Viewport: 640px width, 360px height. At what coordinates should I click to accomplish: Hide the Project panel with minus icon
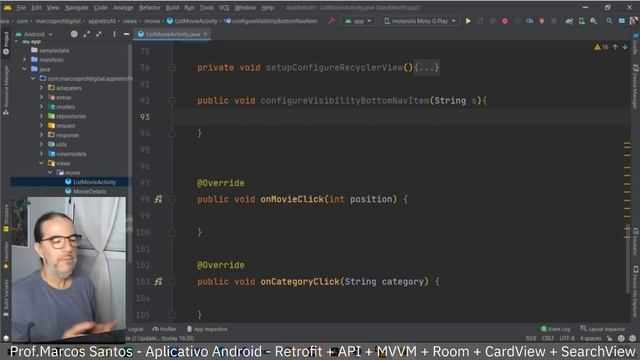point(127,34)
